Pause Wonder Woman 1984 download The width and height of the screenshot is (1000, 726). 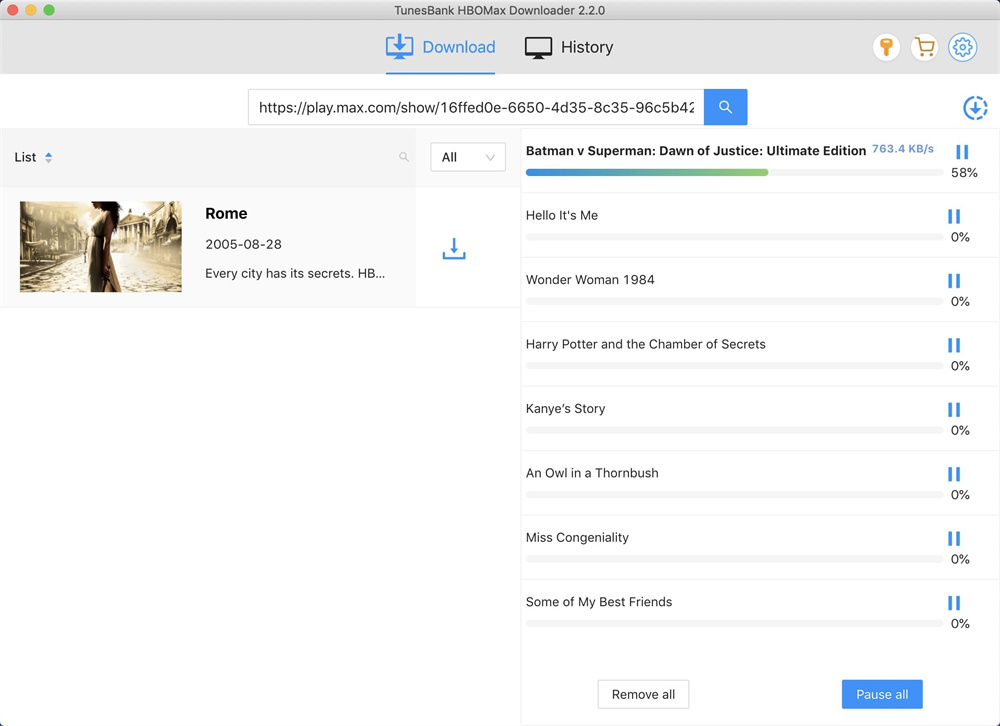pyautogui.click(x=953, y=281)
